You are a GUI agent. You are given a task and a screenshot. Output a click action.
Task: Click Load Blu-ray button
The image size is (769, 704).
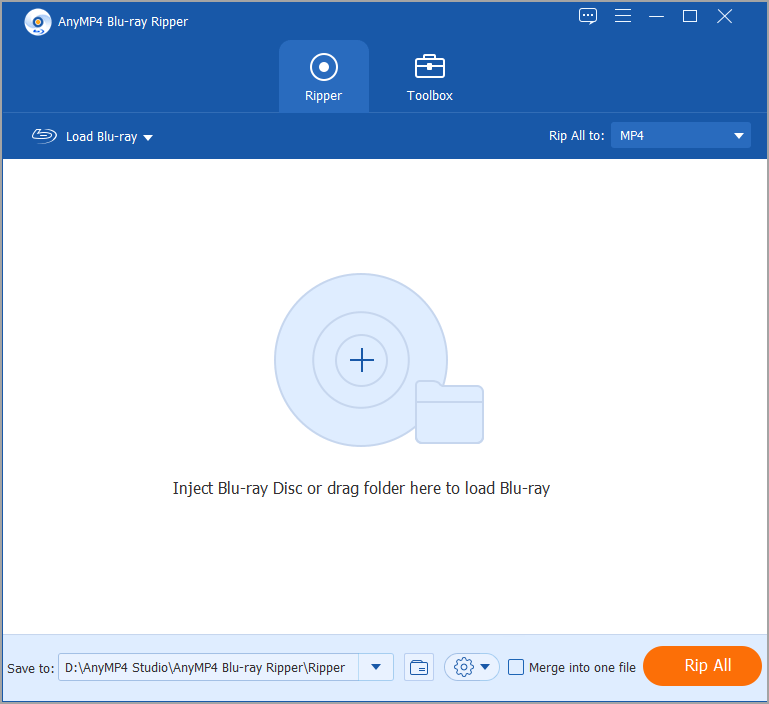[x=92, y=136]
